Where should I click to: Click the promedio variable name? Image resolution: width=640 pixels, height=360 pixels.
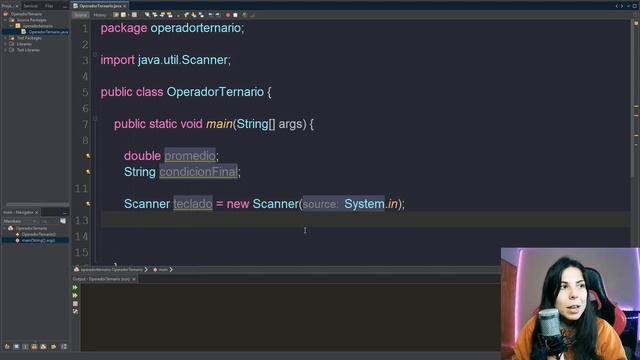(190, 156)
